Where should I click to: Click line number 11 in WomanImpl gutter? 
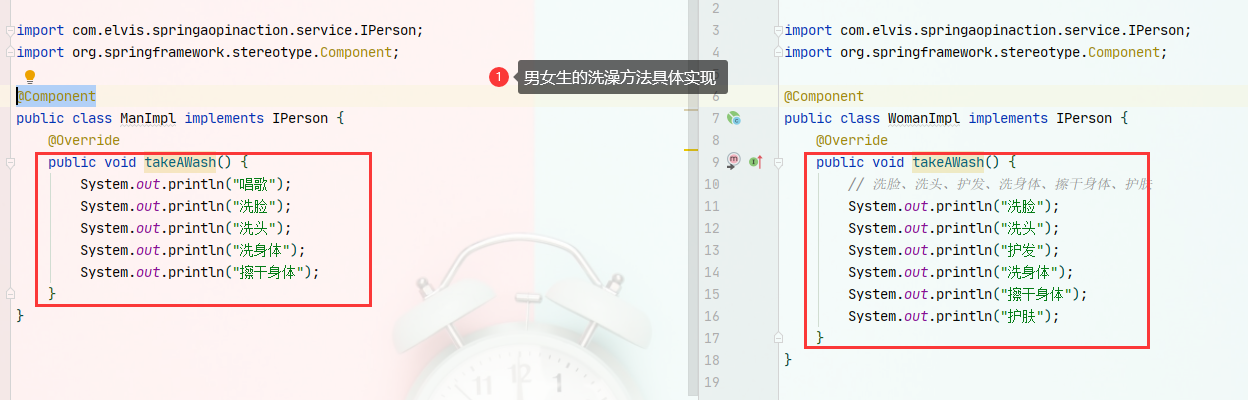point(711,206)
